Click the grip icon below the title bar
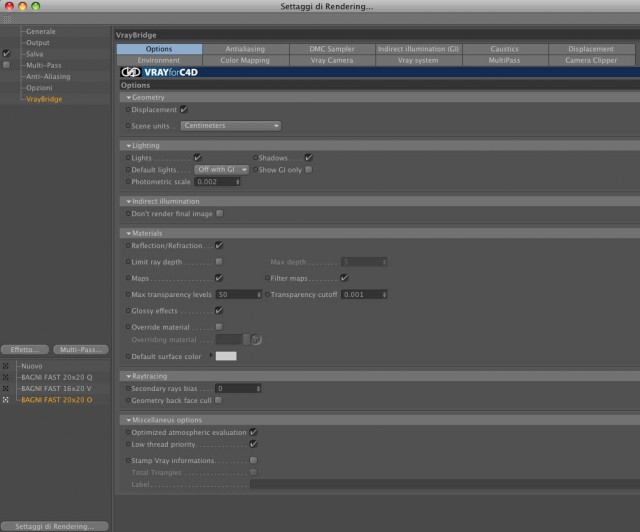 pos(7,19)
